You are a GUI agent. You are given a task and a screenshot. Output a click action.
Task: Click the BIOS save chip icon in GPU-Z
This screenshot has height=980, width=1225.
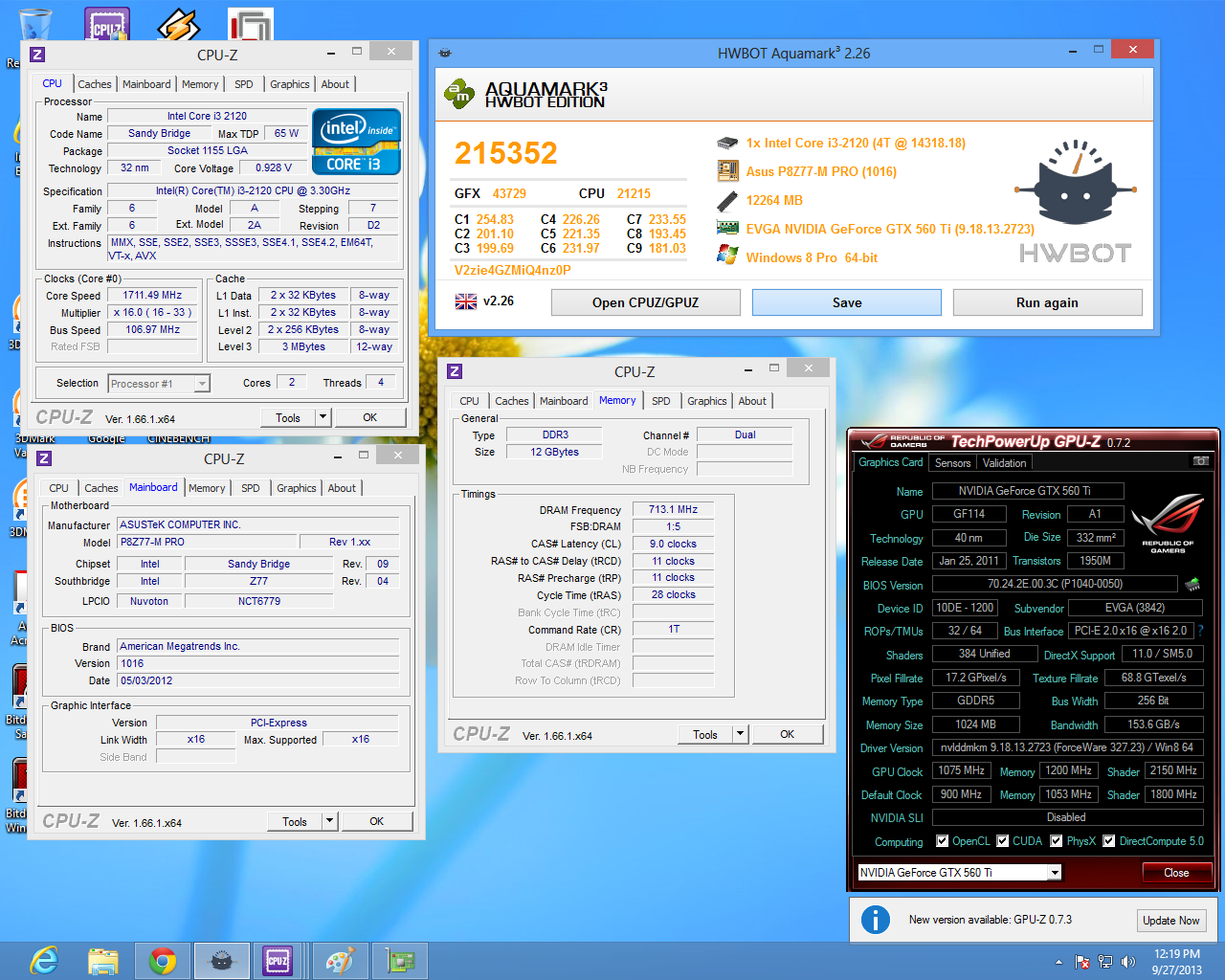coord(1192,584)
